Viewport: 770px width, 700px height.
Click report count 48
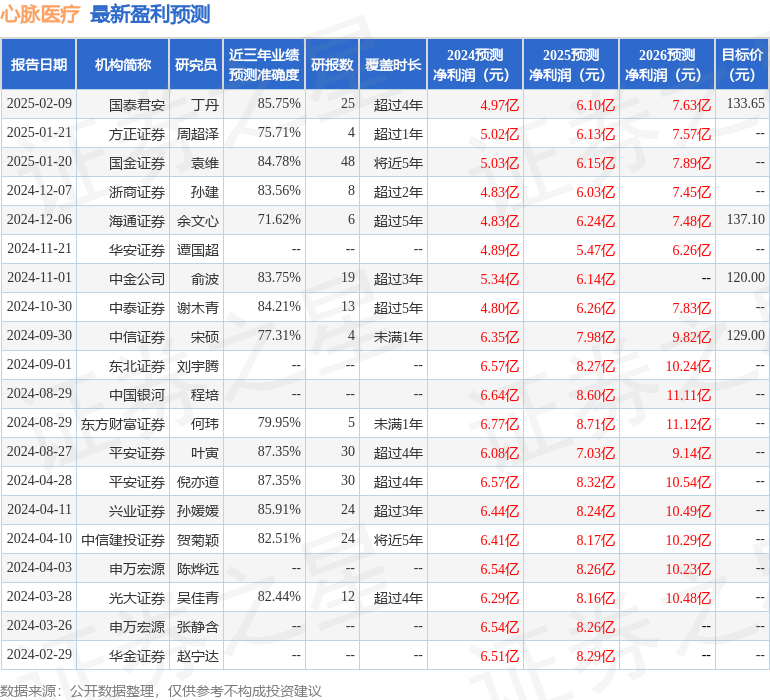[x=348, y=162]
